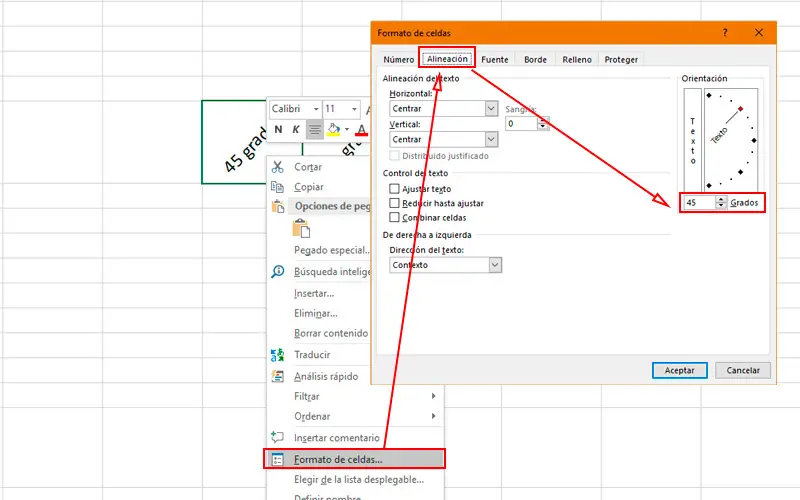This screenshot has height=500, width=800.
Task: Click the clipboard paste option icon
Action: 301,228
